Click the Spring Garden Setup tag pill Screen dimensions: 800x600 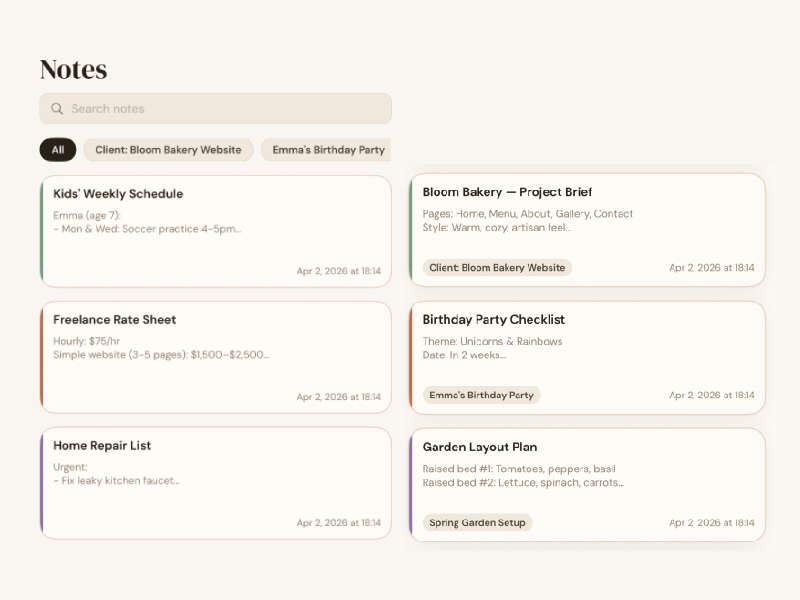point(477,522)
